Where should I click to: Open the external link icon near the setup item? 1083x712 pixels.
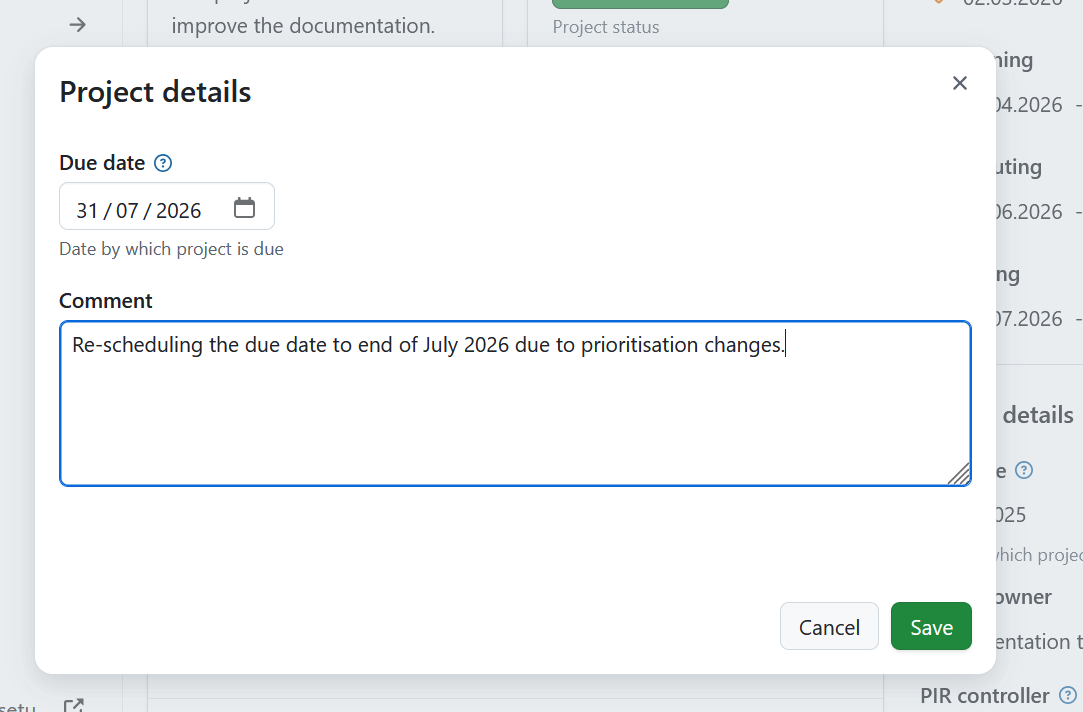74,705
